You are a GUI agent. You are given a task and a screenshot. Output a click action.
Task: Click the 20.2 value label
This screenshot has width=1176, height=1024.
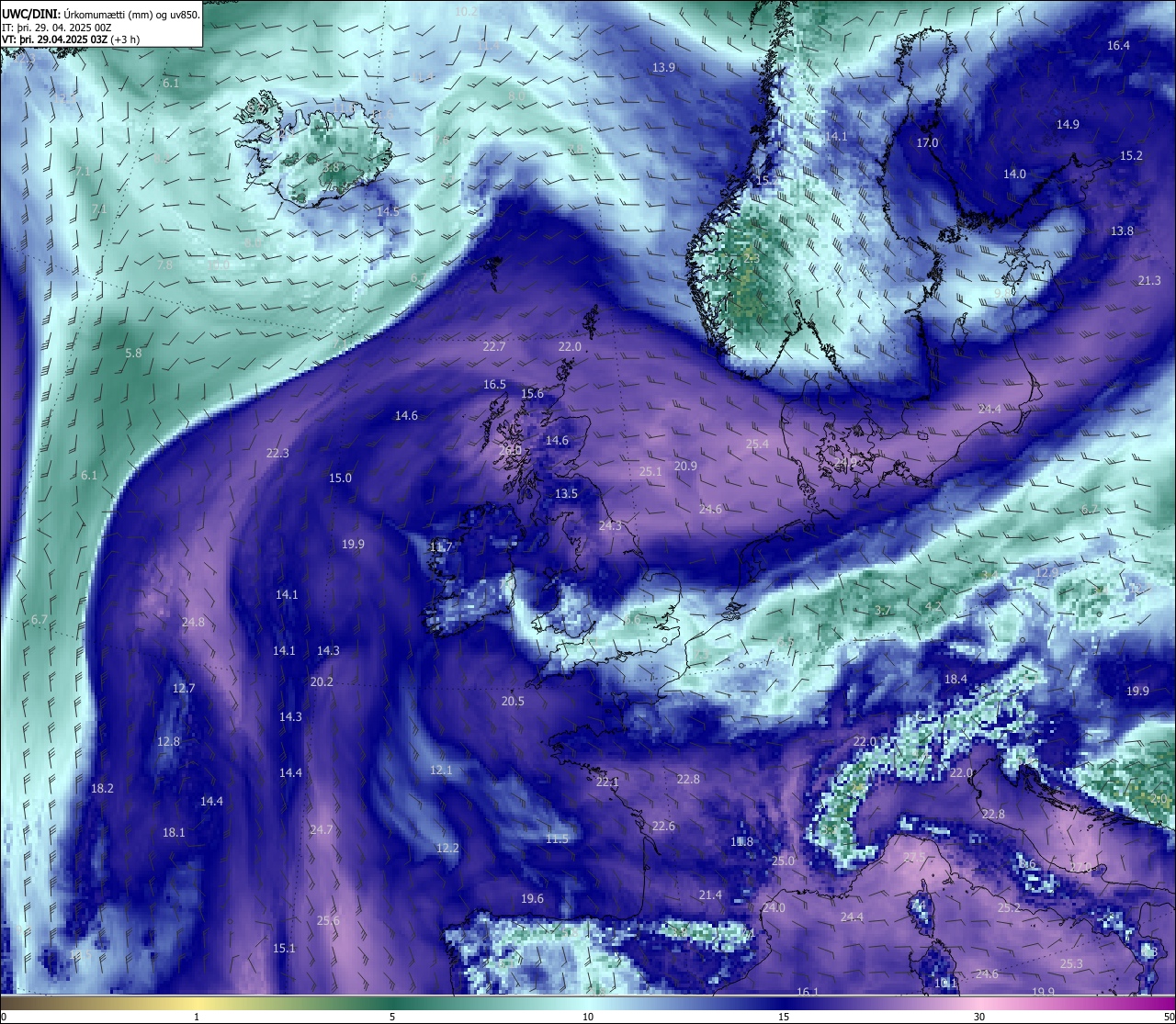[x=322, y=681]
